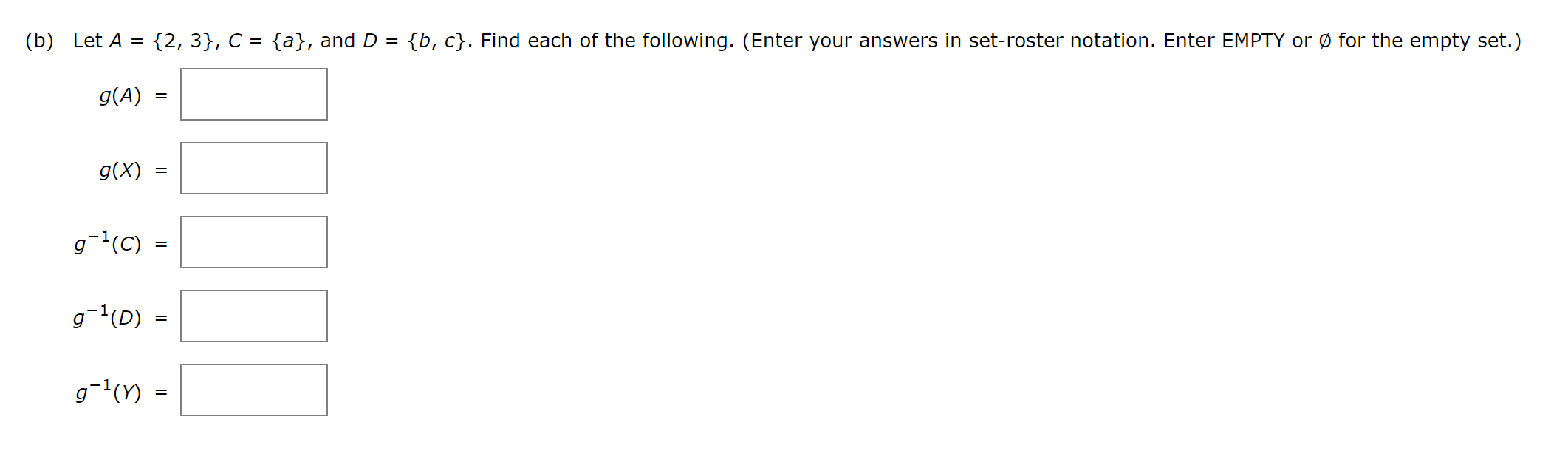This screenshot has height=465, width=1568.
Task: Click the equals sign beside g(A)
Action: (x=162, y=95)
